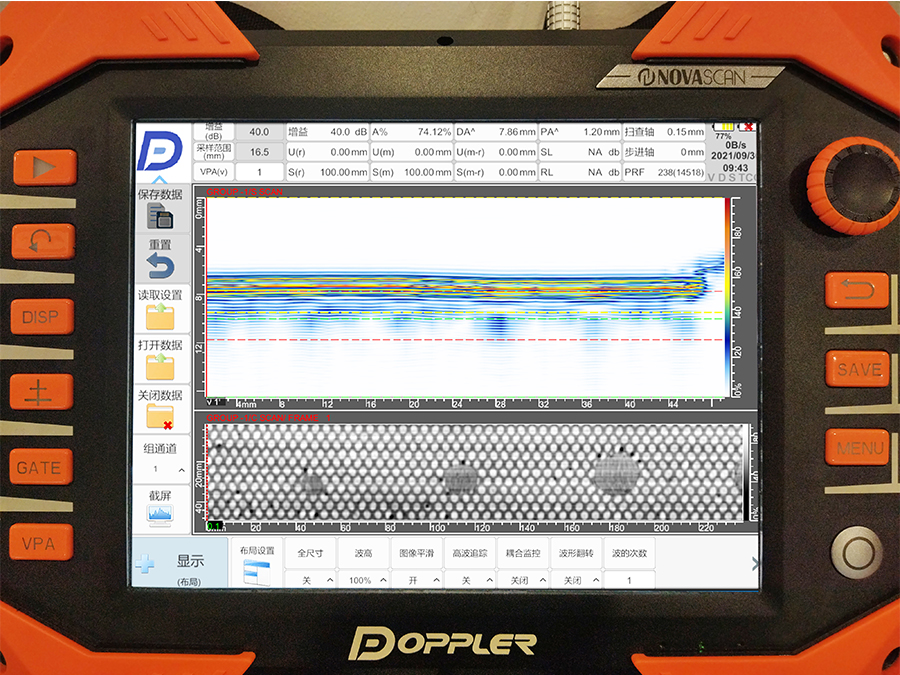The image size is (900, 675).
Task: Click the green dashed gate line in S-scan
Action: click(x=464, y=319)
